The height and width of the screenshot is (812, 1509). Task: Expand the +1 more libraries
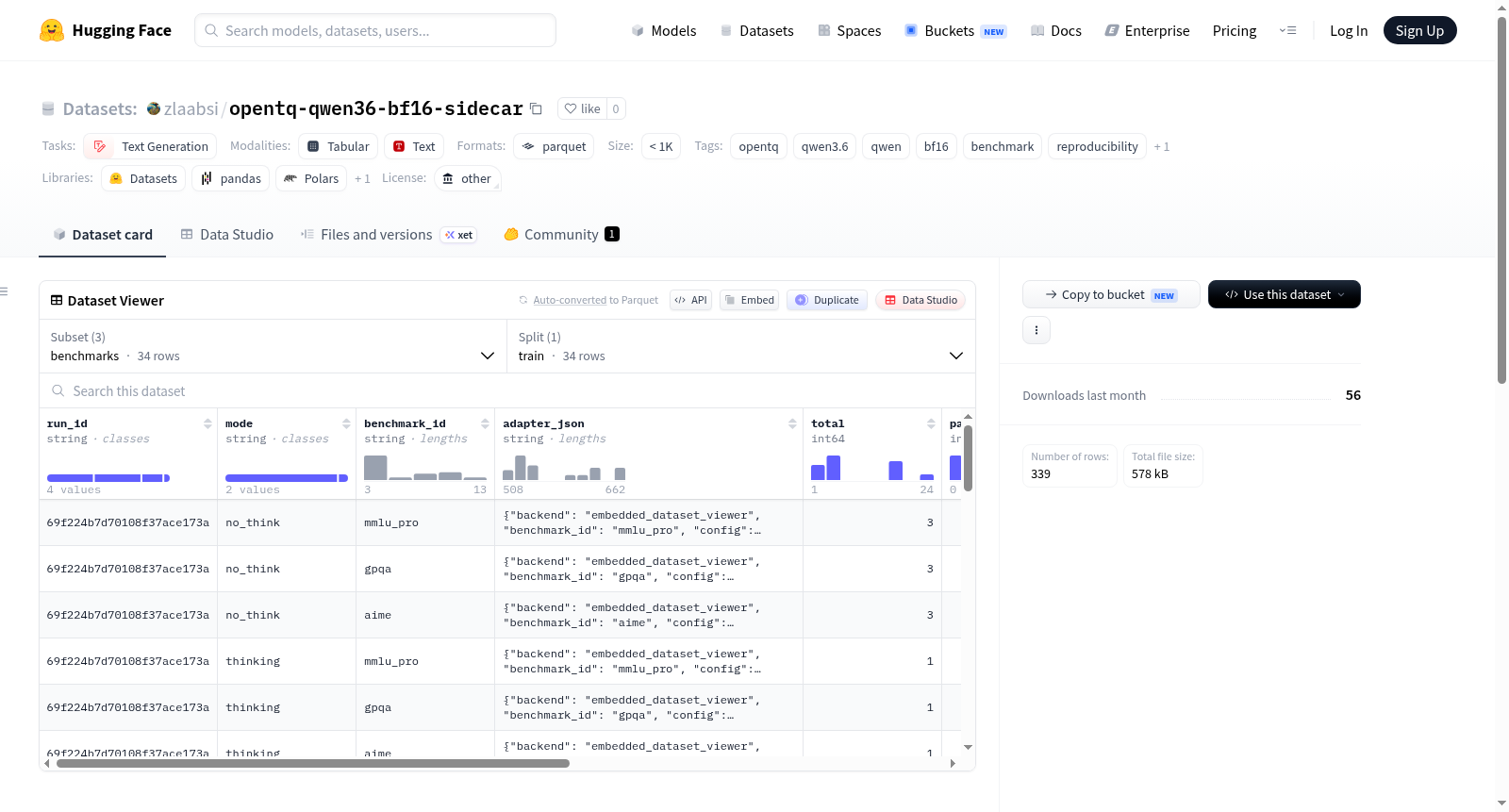[362, 179]
